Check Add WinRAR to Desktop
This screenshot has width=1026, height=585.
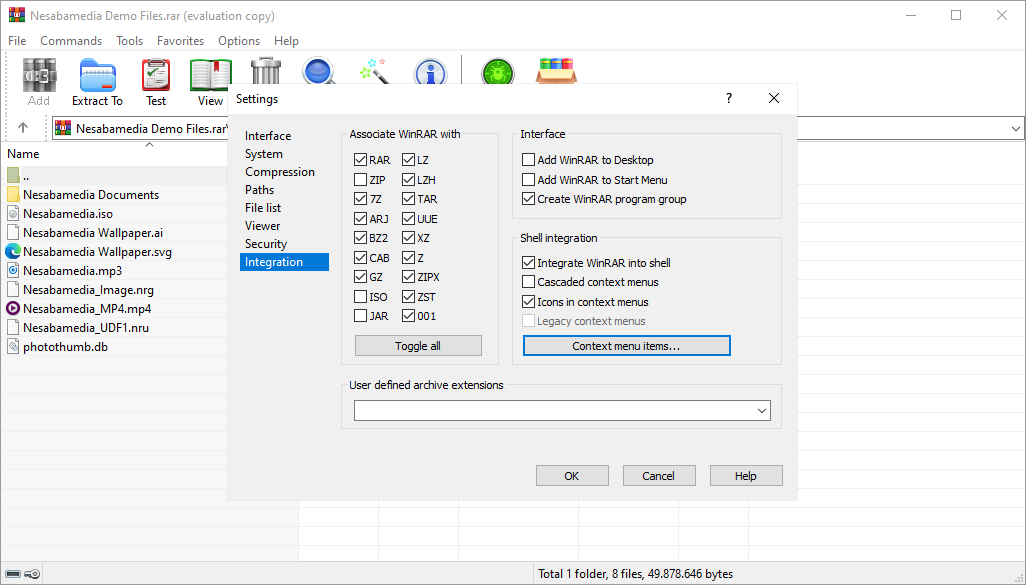(529, 160)
